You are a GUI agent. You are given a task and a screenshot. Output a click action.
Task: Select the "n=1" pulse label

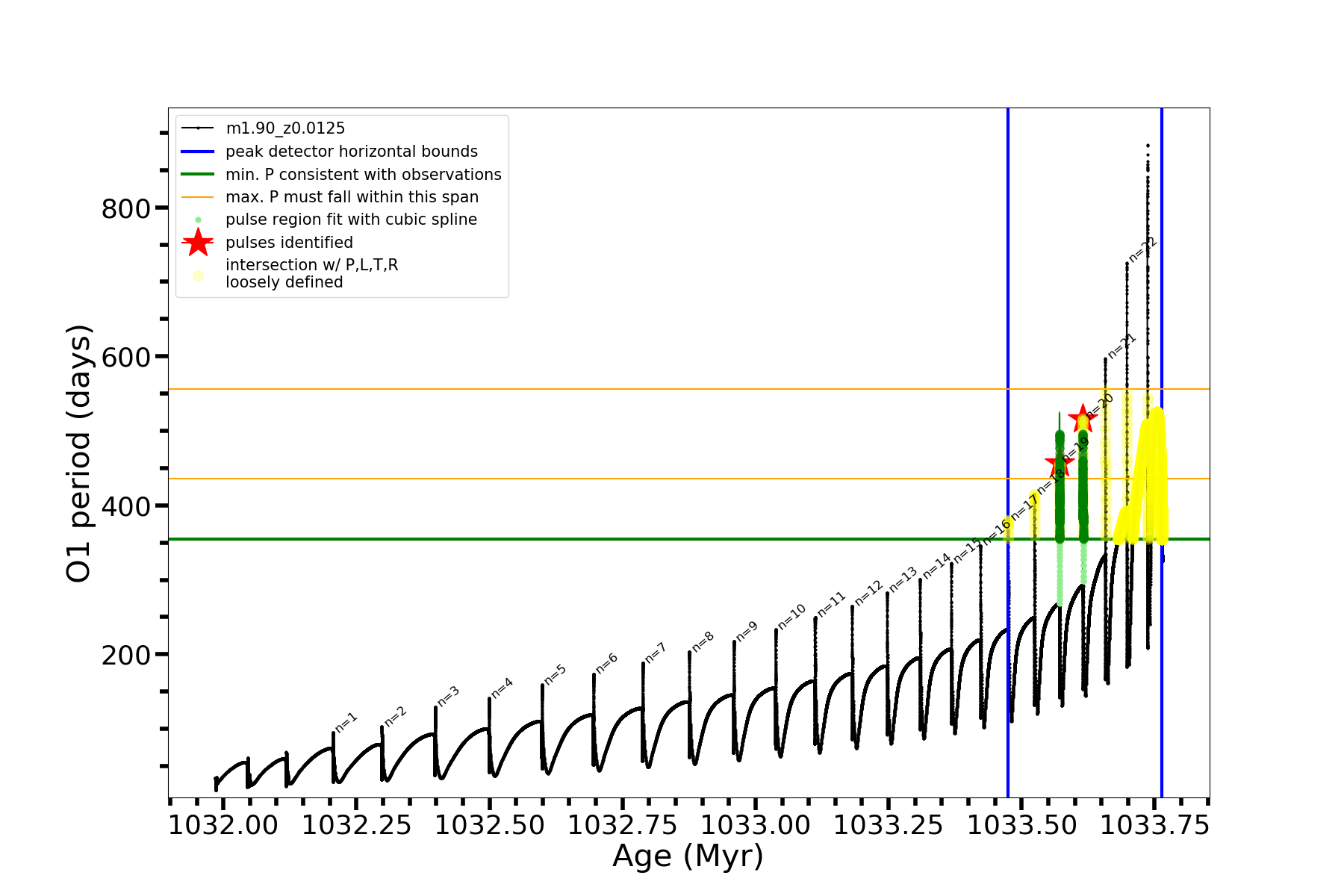[x=346, y=722]
